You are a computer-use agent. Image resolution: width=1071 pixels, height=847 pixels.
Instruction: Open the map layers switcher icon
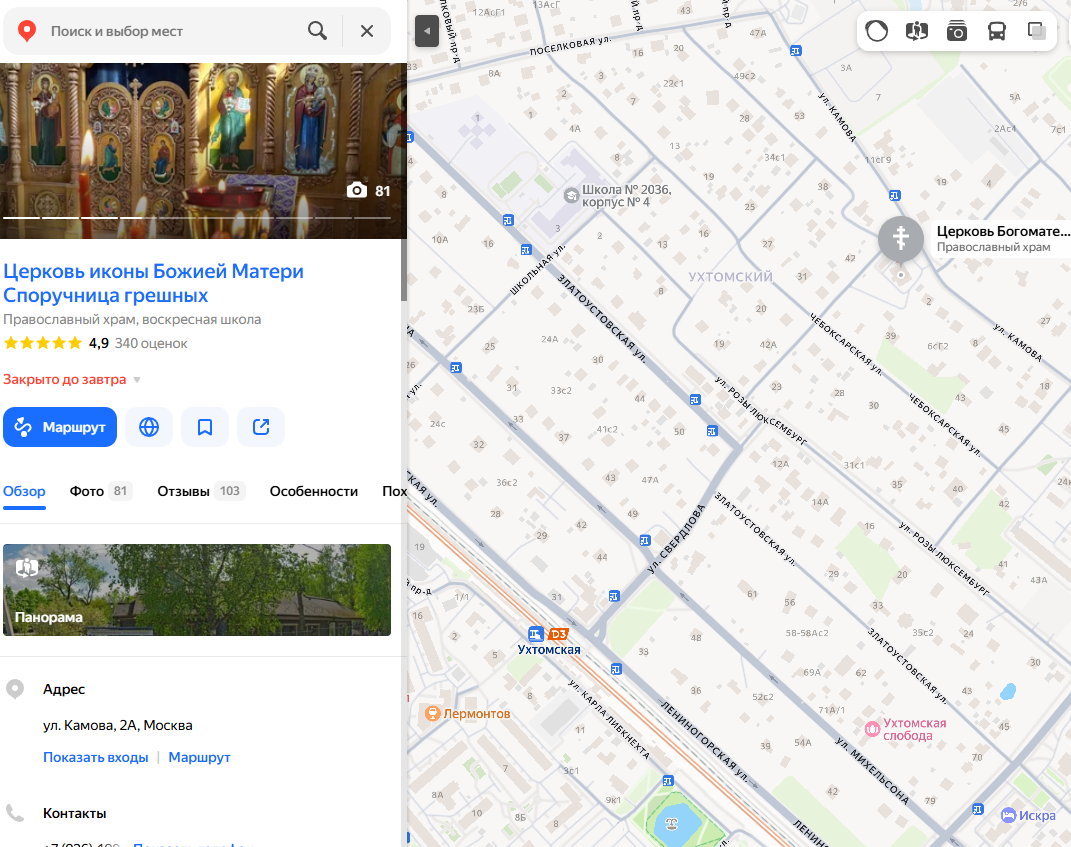(1036, 31)
